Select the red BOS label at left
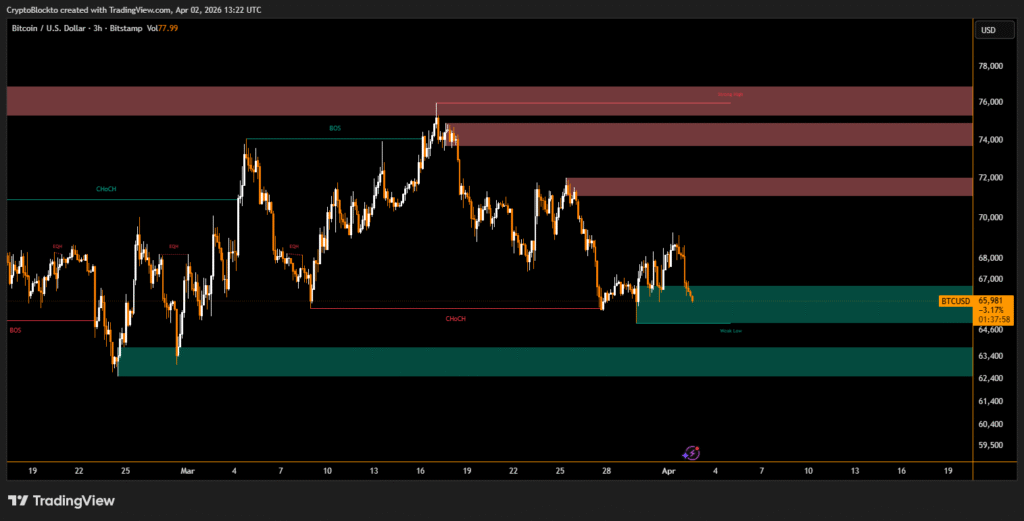 click(14, 329)
